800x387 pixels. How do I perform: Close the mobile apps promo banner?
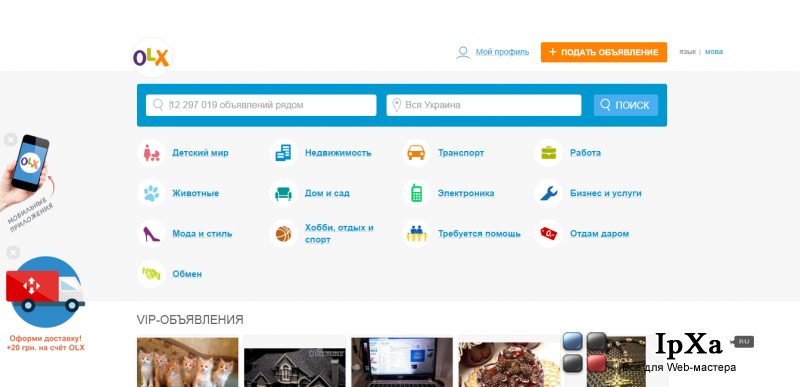pyautogui.click(x=11, y=140)
